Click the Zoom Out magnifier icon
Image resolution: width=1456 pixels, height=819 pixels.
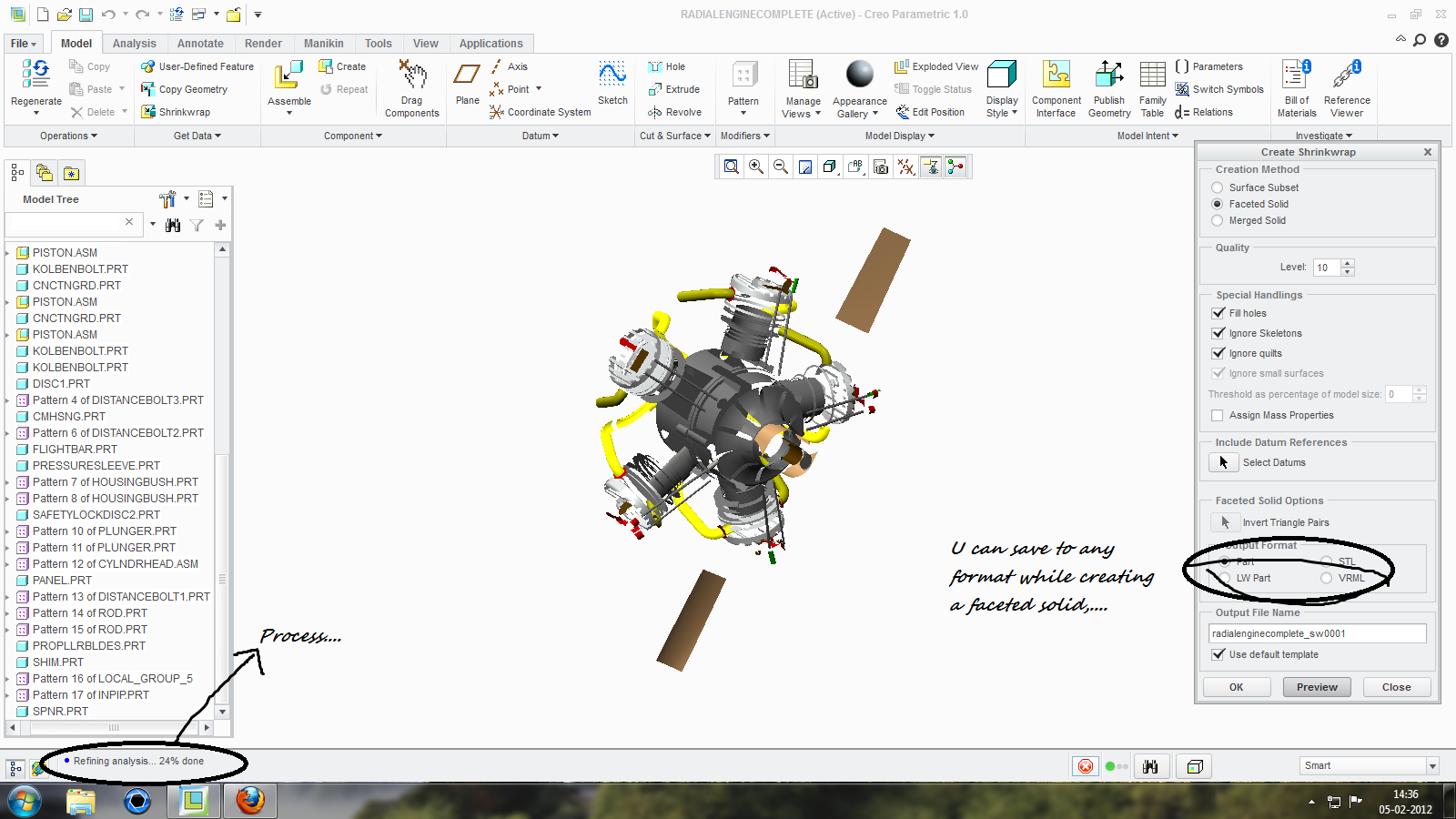[x=781, y=167]
